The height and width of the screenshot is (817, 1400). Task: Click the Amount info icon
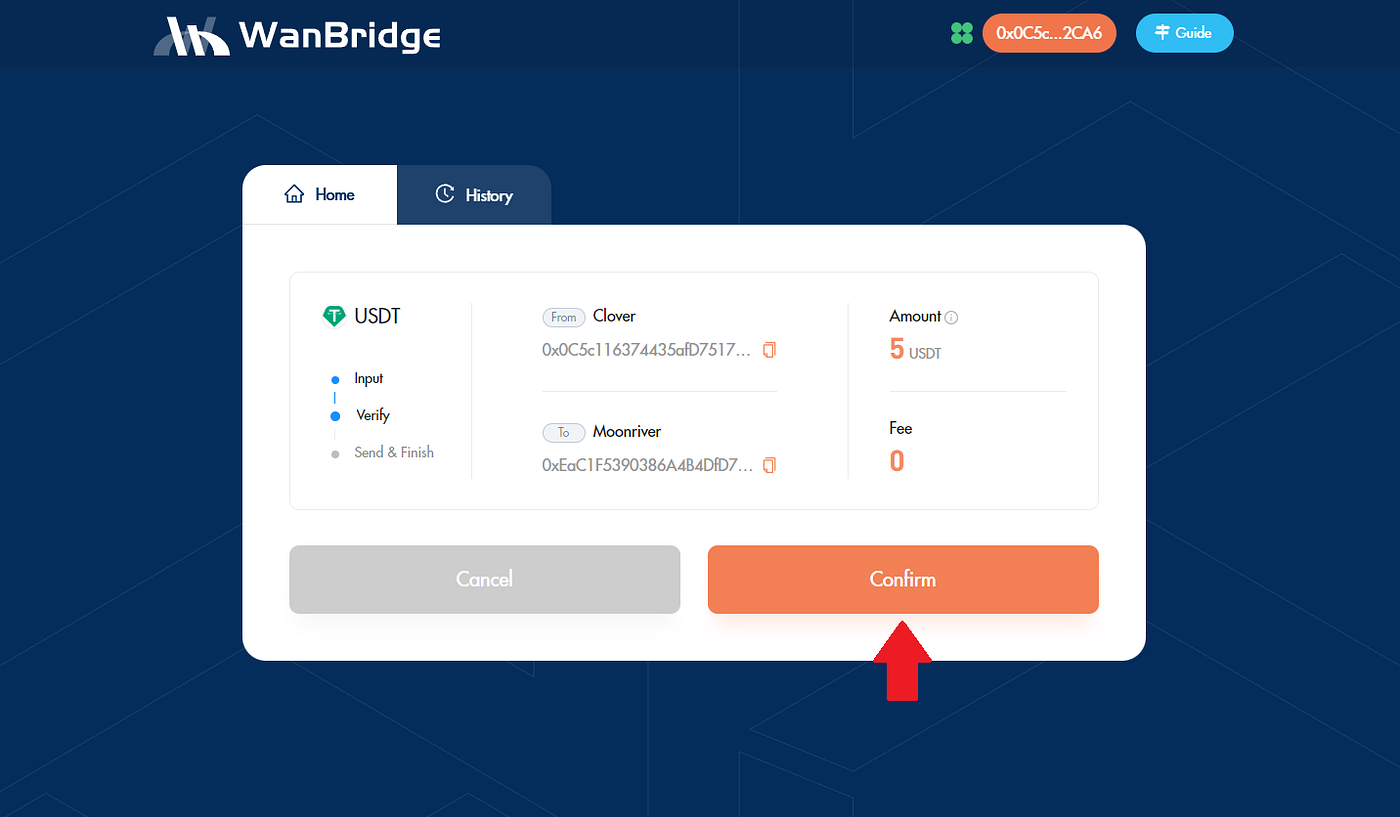tap(951, 318)
